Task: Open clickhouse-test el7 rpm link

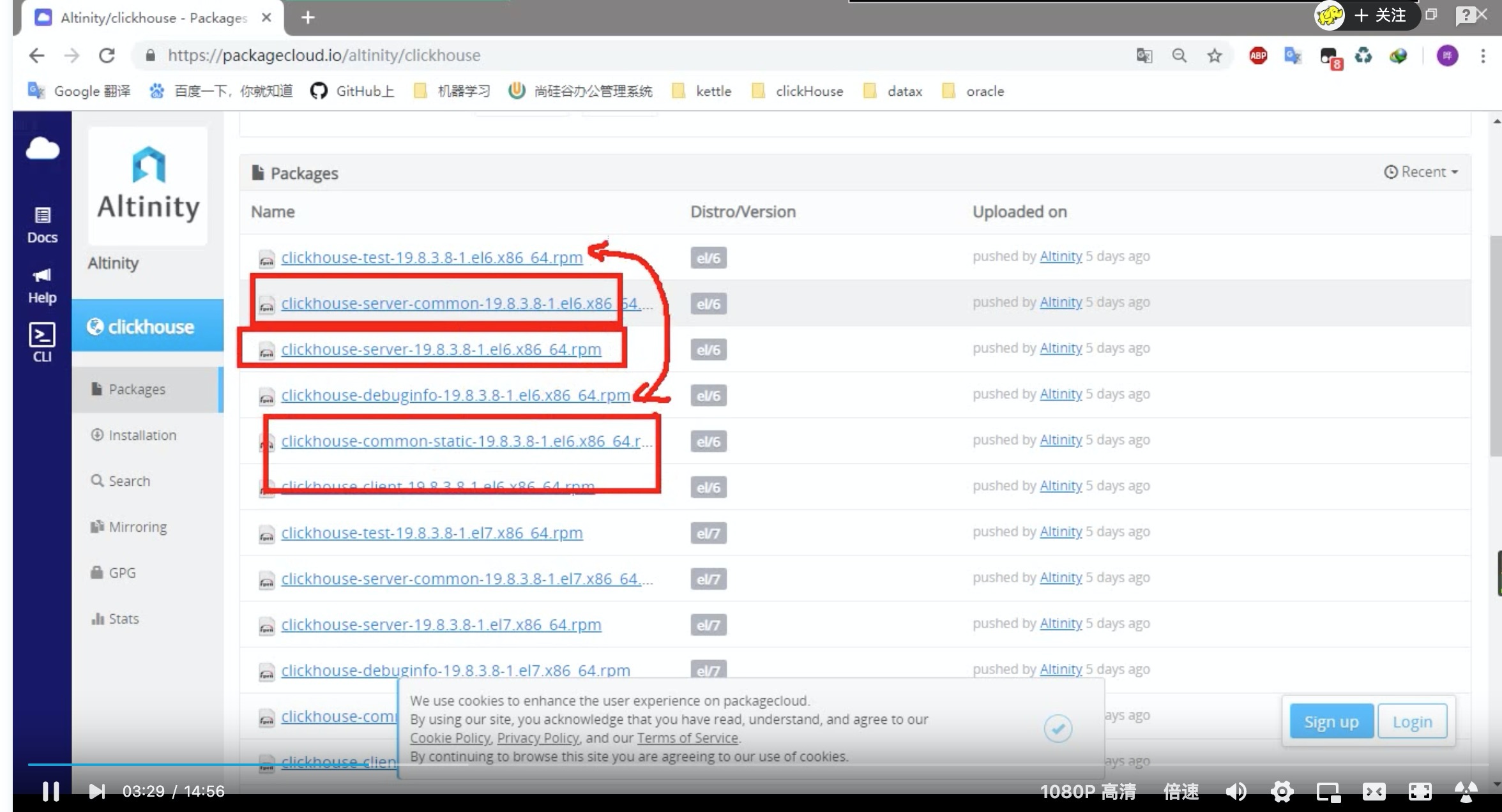Action: (432, 533)
